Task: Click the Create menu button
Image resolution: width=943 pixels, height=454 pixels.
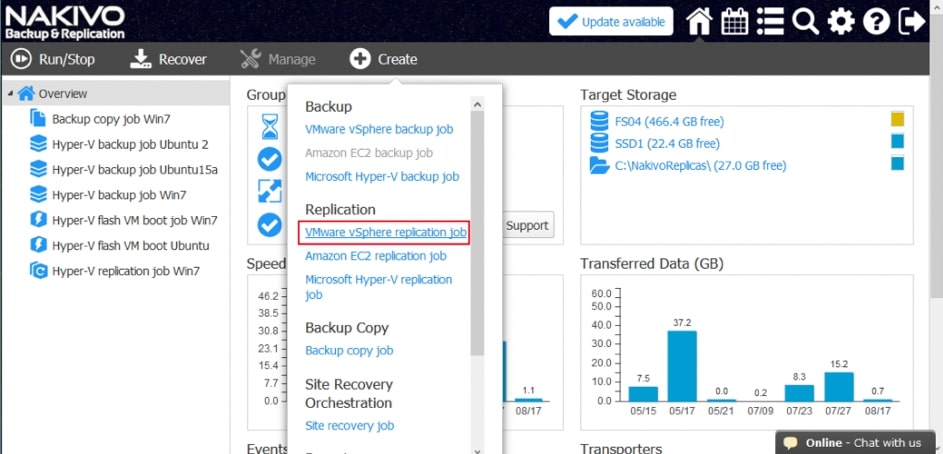Action: click(x=384, y=59)
